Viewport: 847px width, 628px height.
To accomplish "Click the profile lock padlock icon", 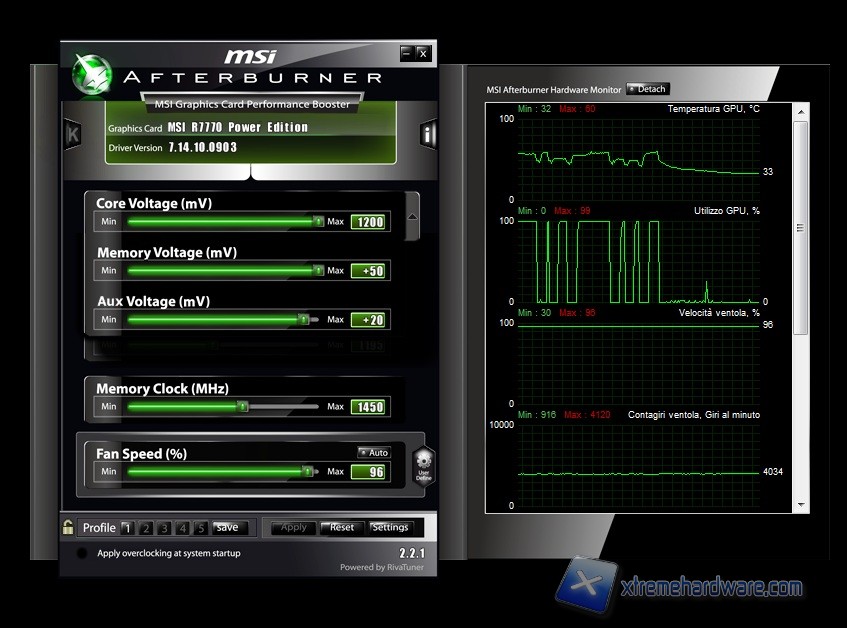I will (x=68, y=527).
